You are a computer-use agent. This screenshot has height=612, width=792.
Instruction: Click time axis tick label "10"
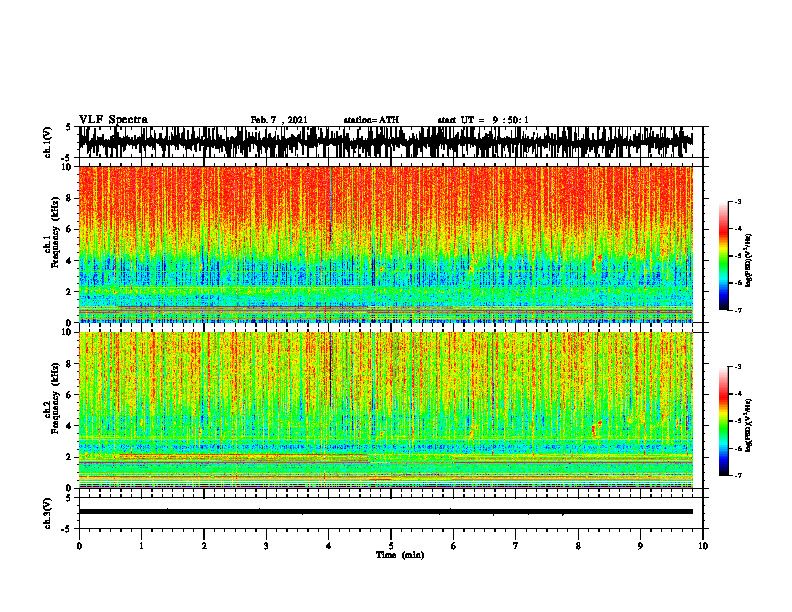703,546
